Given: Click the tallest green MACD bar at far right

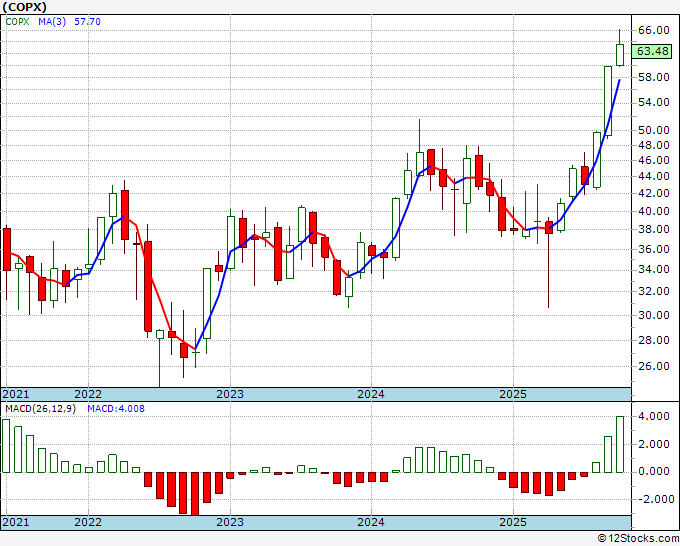Looking at the screenshot, I should click(619, 444).
